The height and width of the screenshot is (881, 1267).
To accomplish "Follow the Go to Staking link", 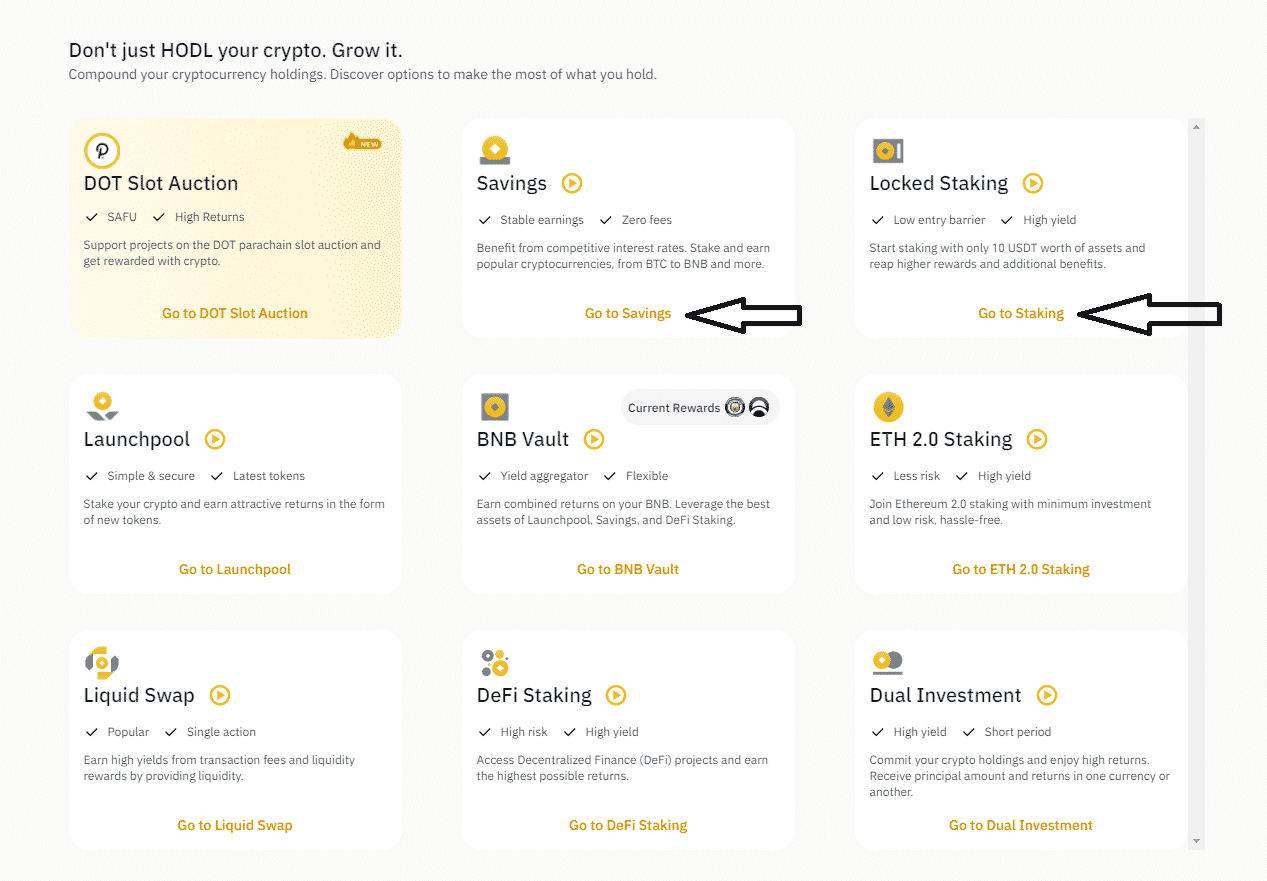I will click(x=1021, y=313).
